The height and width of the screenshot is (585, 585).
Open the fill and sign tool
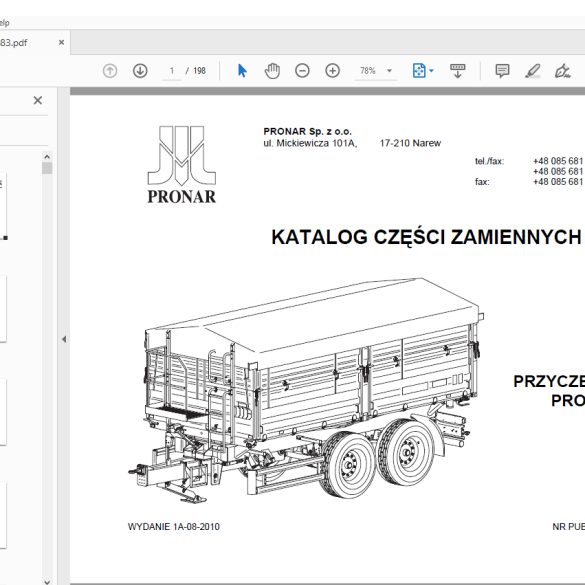coord(563,71)
